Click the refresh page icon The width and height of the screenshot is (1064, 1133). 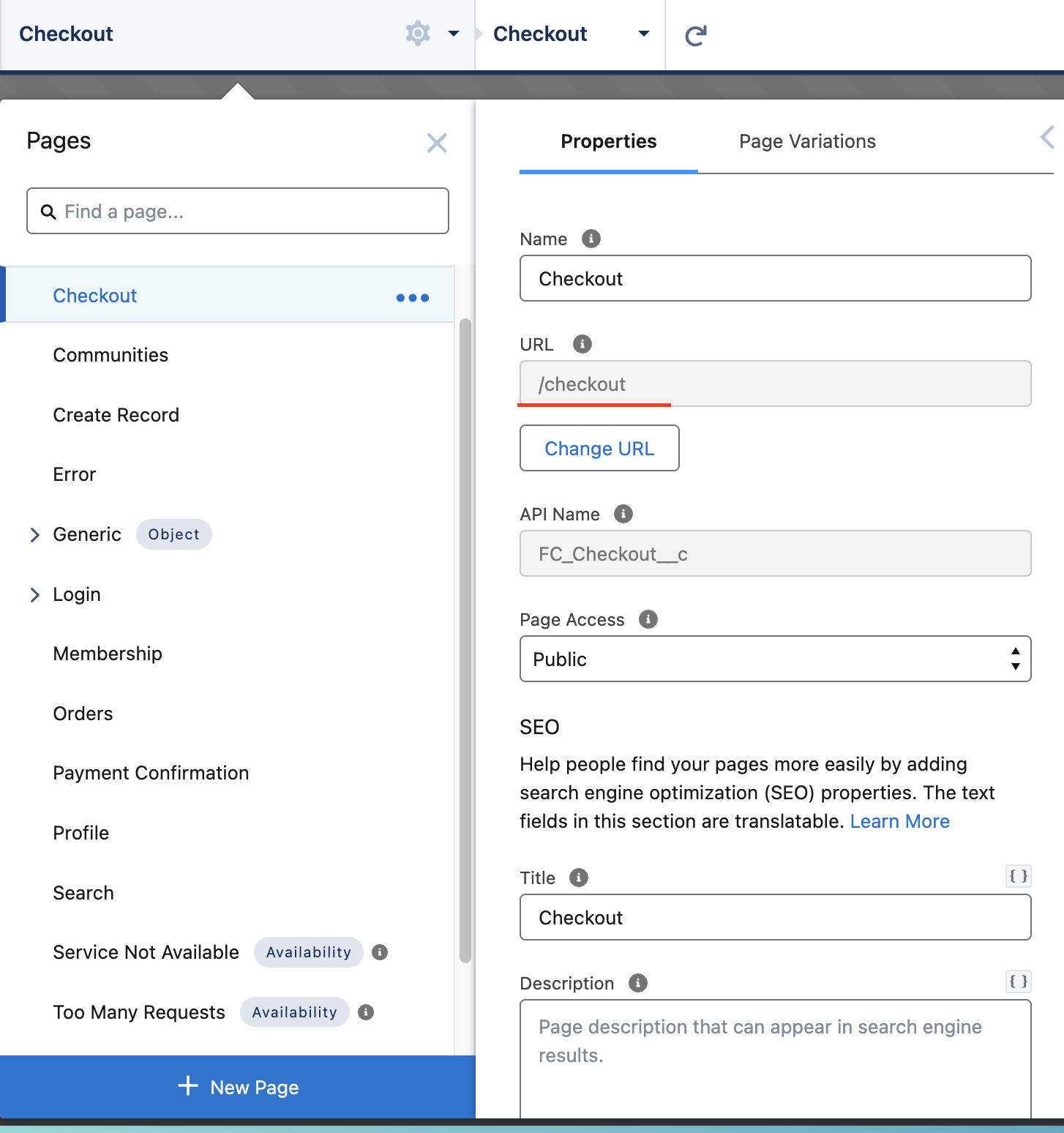[695, 35]
